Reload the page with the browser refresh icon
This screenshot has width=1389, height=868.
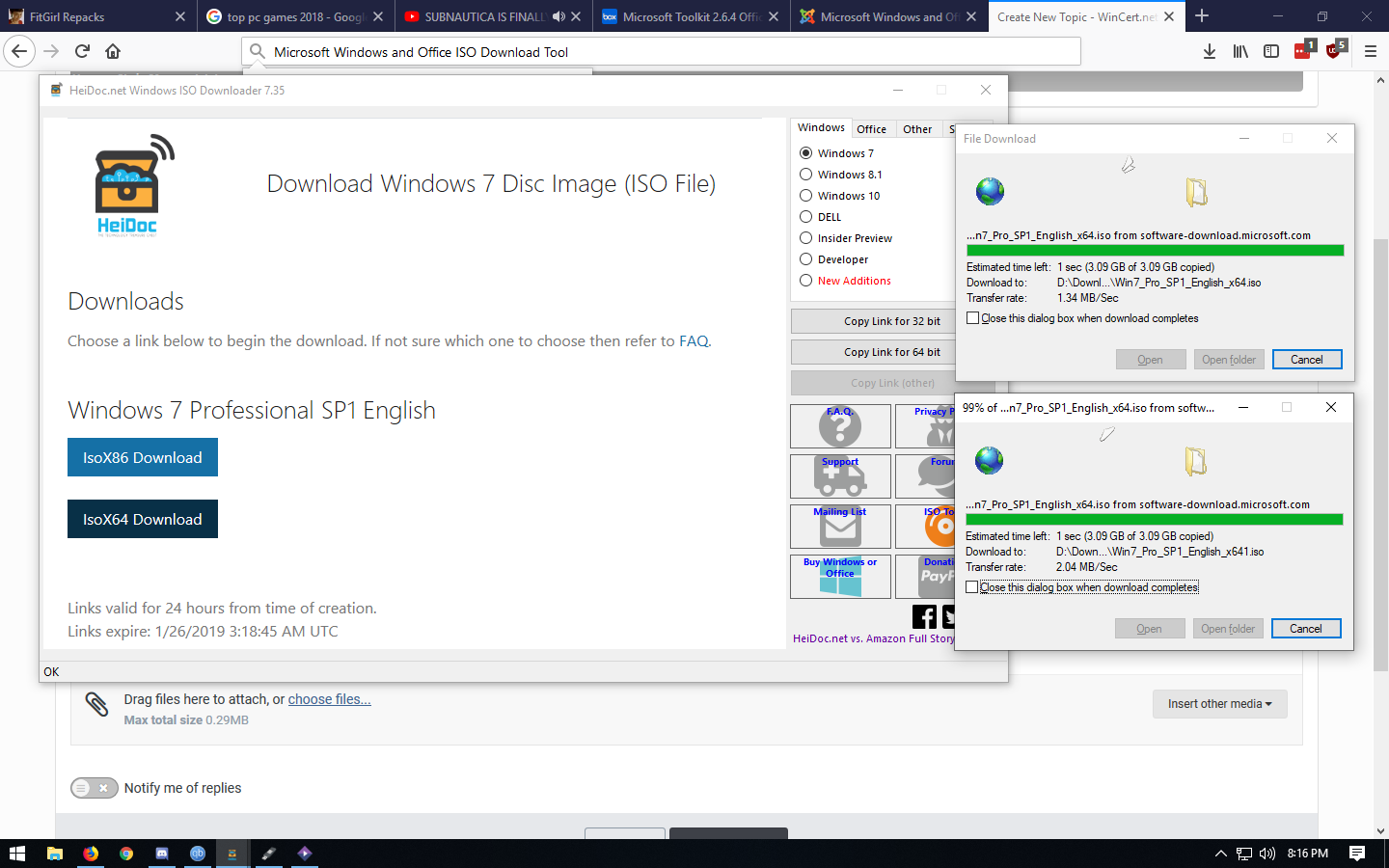click(x=82, y=51)
